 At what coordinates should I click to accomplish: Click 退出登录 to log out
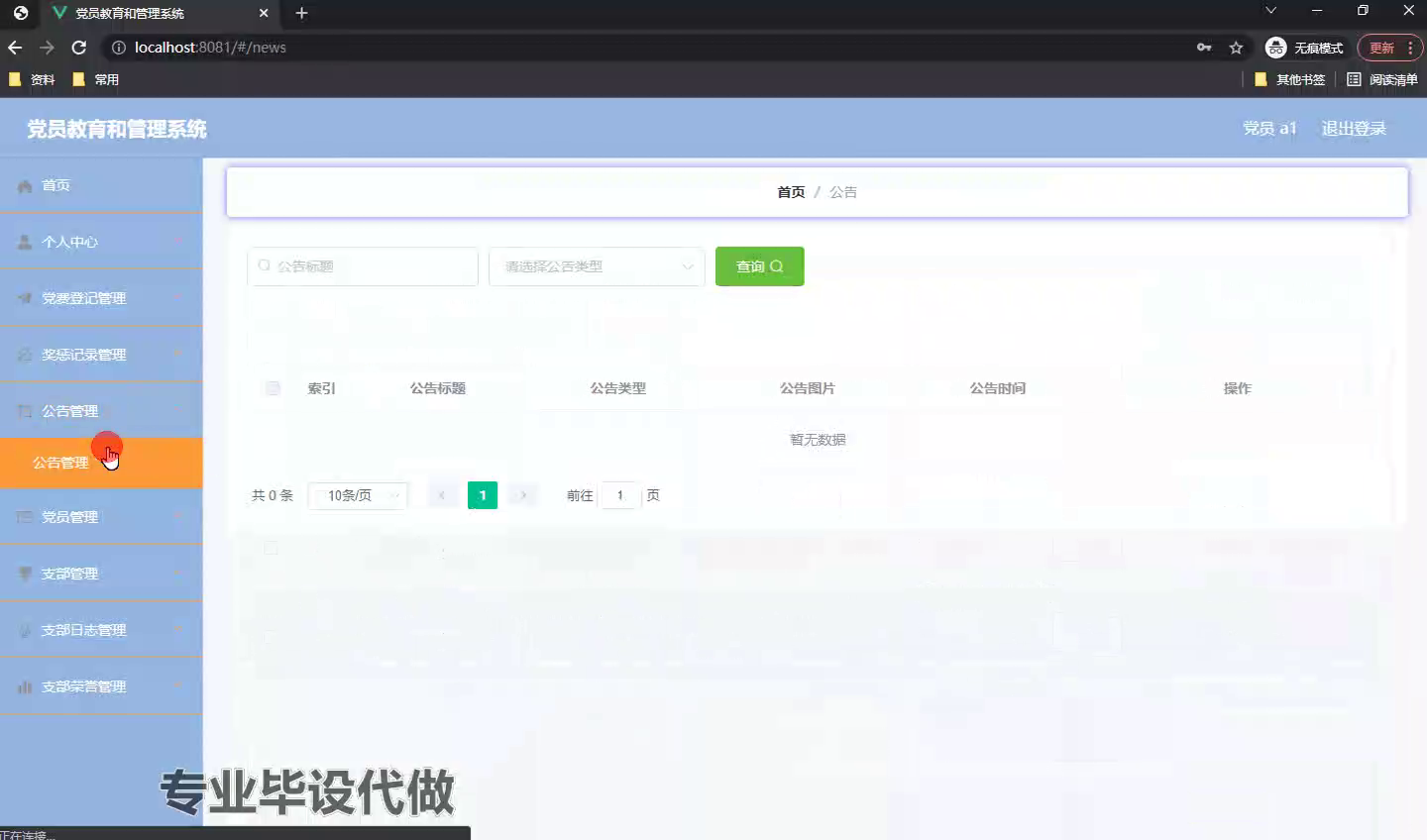(1354, 129)
